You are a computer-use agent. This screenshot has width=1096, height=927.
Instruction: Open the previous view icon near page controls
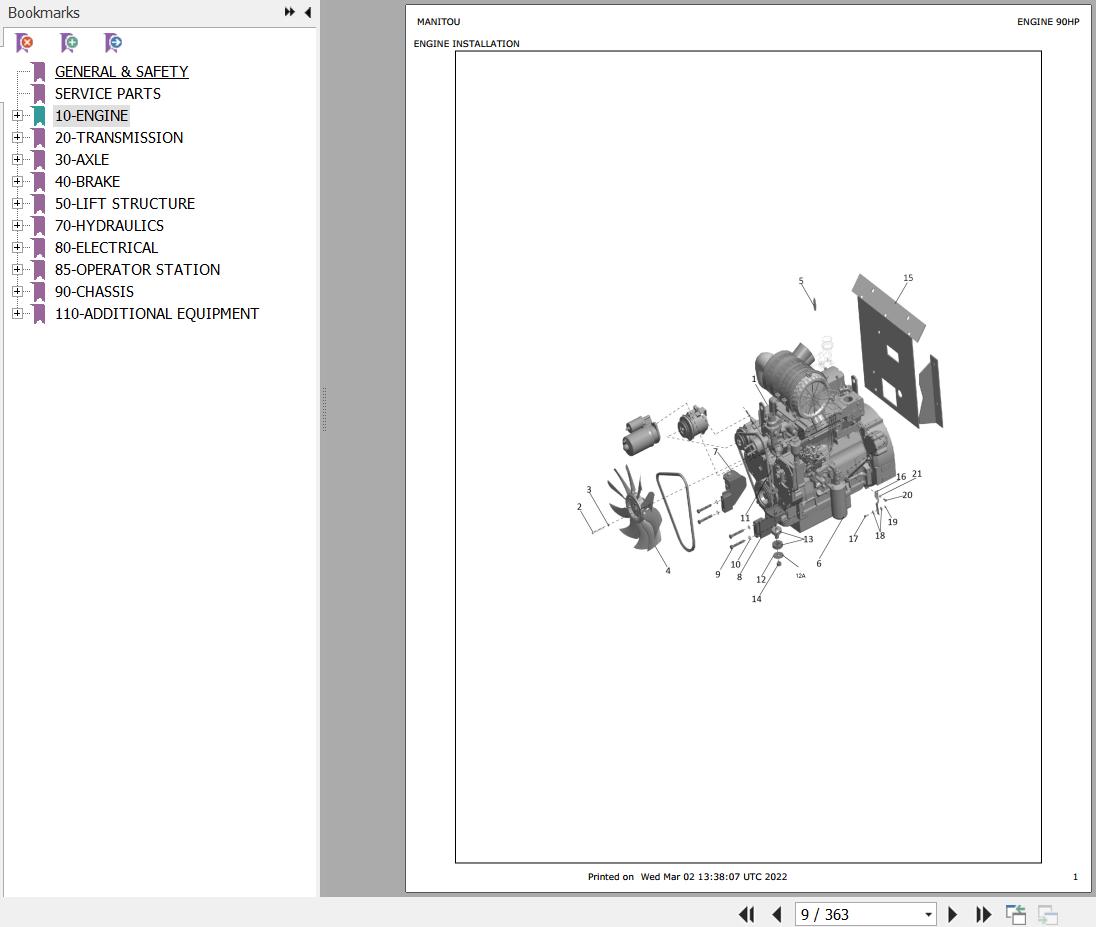point(1015,913)
